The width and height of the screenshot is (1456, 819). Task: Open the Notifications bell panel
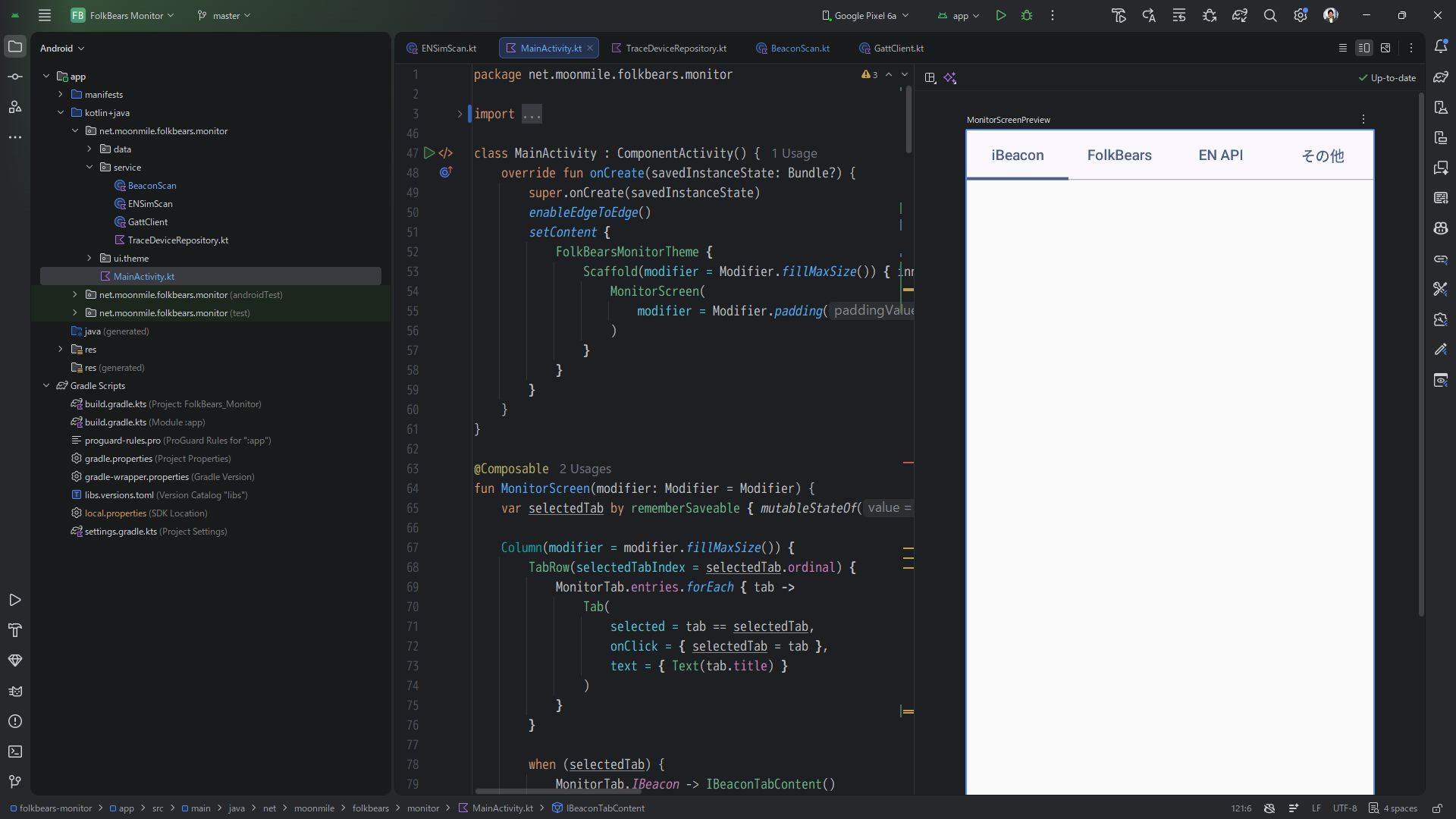click(x=1441, y=47)
